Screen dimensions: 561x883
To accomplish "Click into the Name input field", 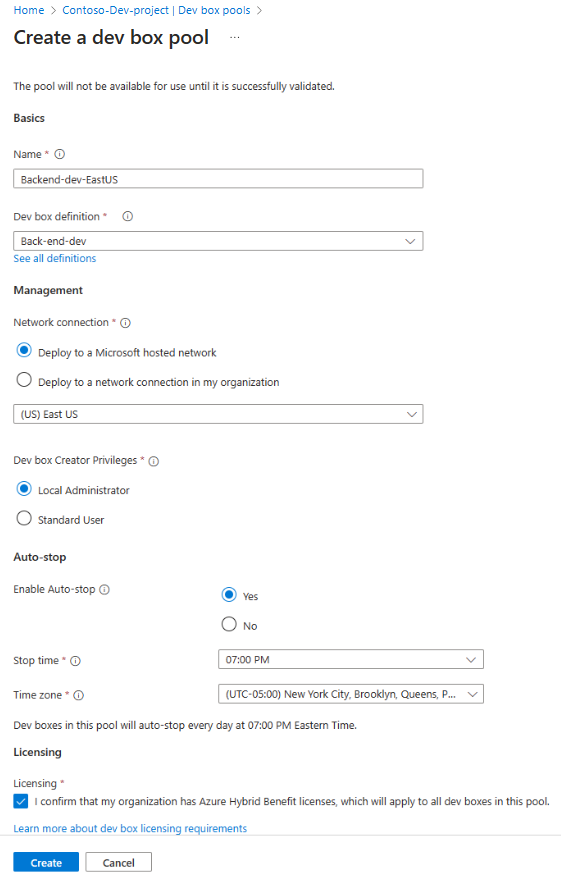I will (218, 179).
